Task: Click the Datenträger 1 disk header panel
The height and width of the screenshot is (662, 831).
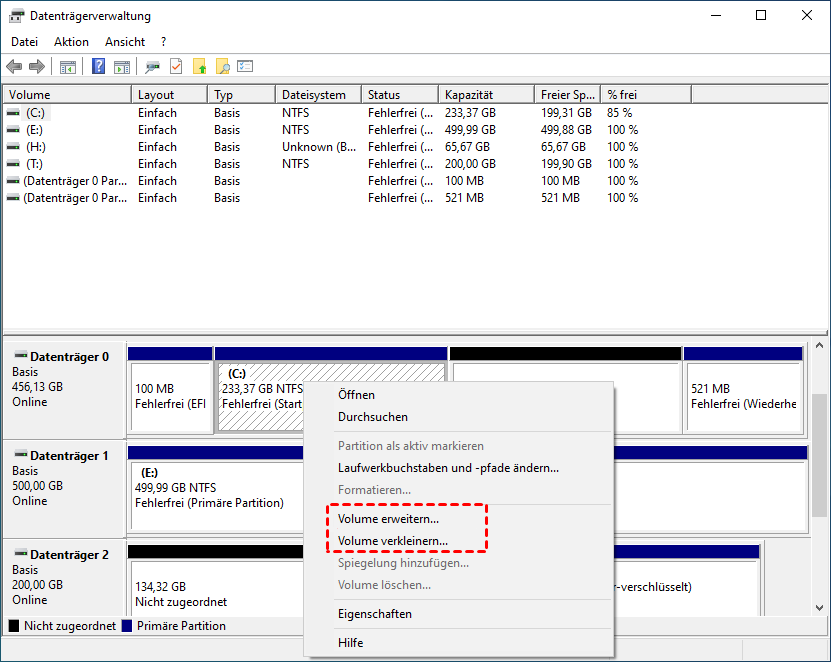Action: pos(64,489)
